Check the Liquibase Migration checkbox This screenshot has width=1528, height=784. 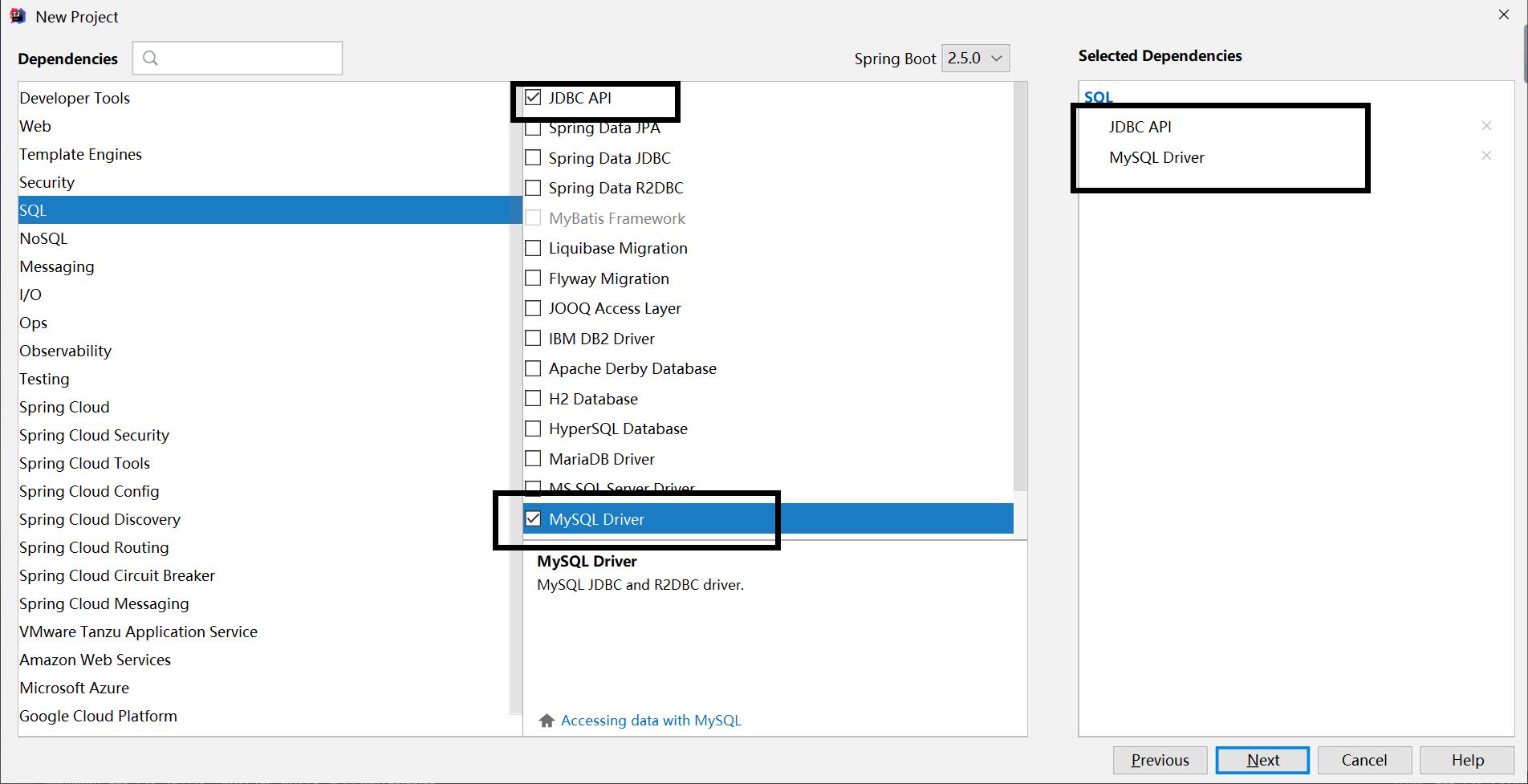point(533,248)
